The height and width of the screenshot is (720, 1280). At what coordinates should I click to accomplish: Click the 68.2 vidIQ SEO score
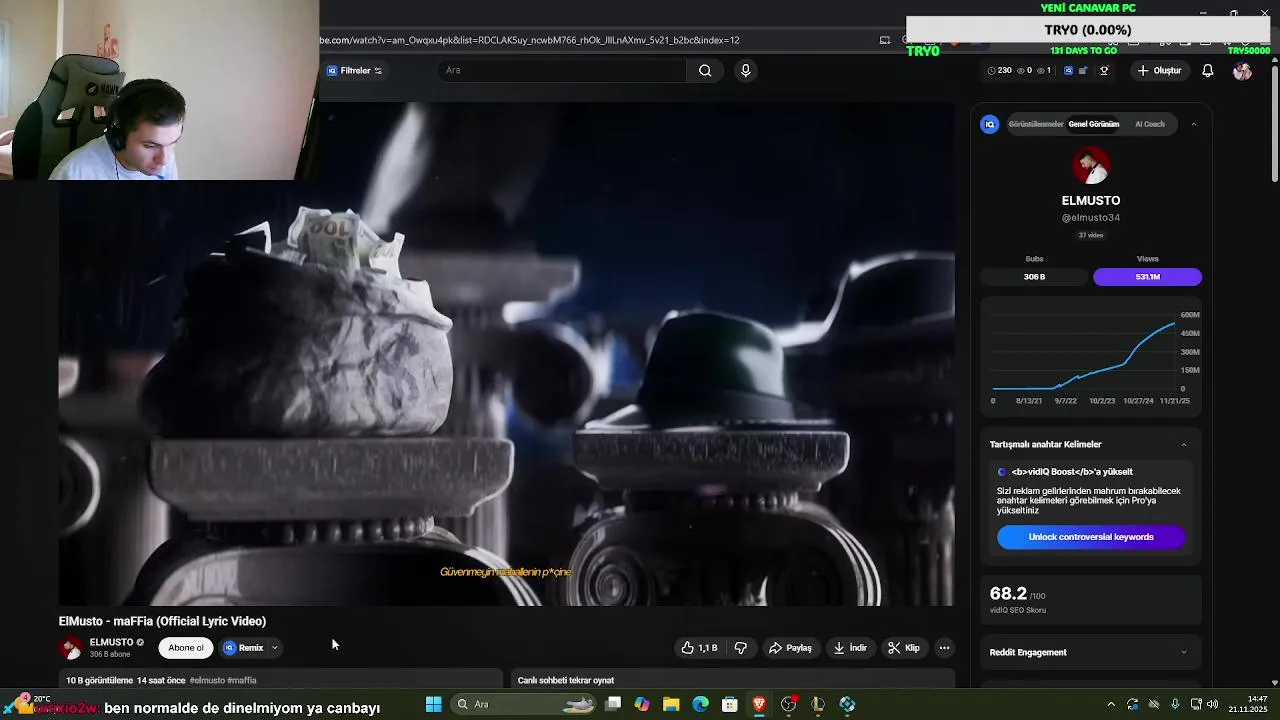pyautogui.click(x=1008, y=594)
